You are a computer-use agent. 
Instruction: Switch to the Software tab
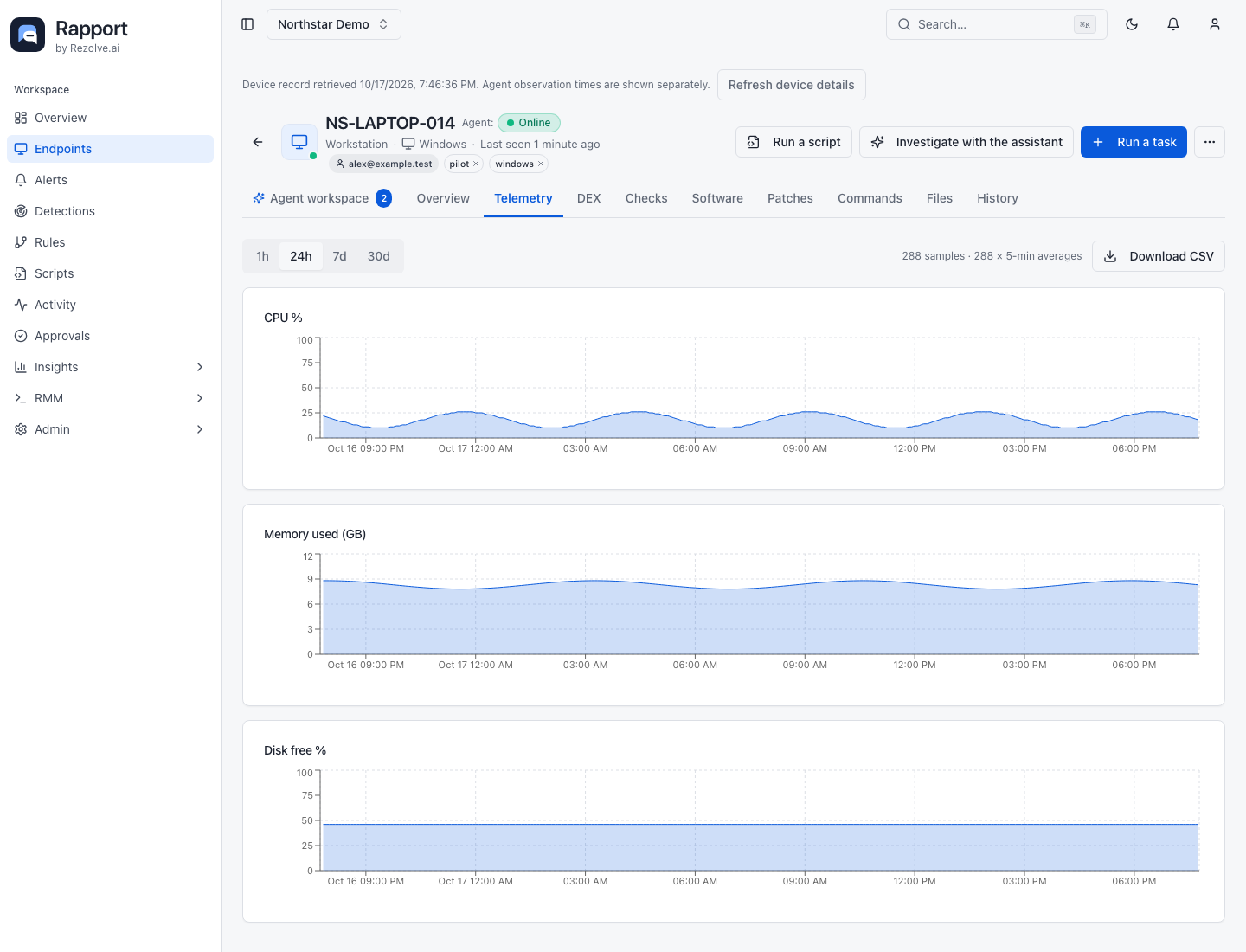click(x=717, y=198)
